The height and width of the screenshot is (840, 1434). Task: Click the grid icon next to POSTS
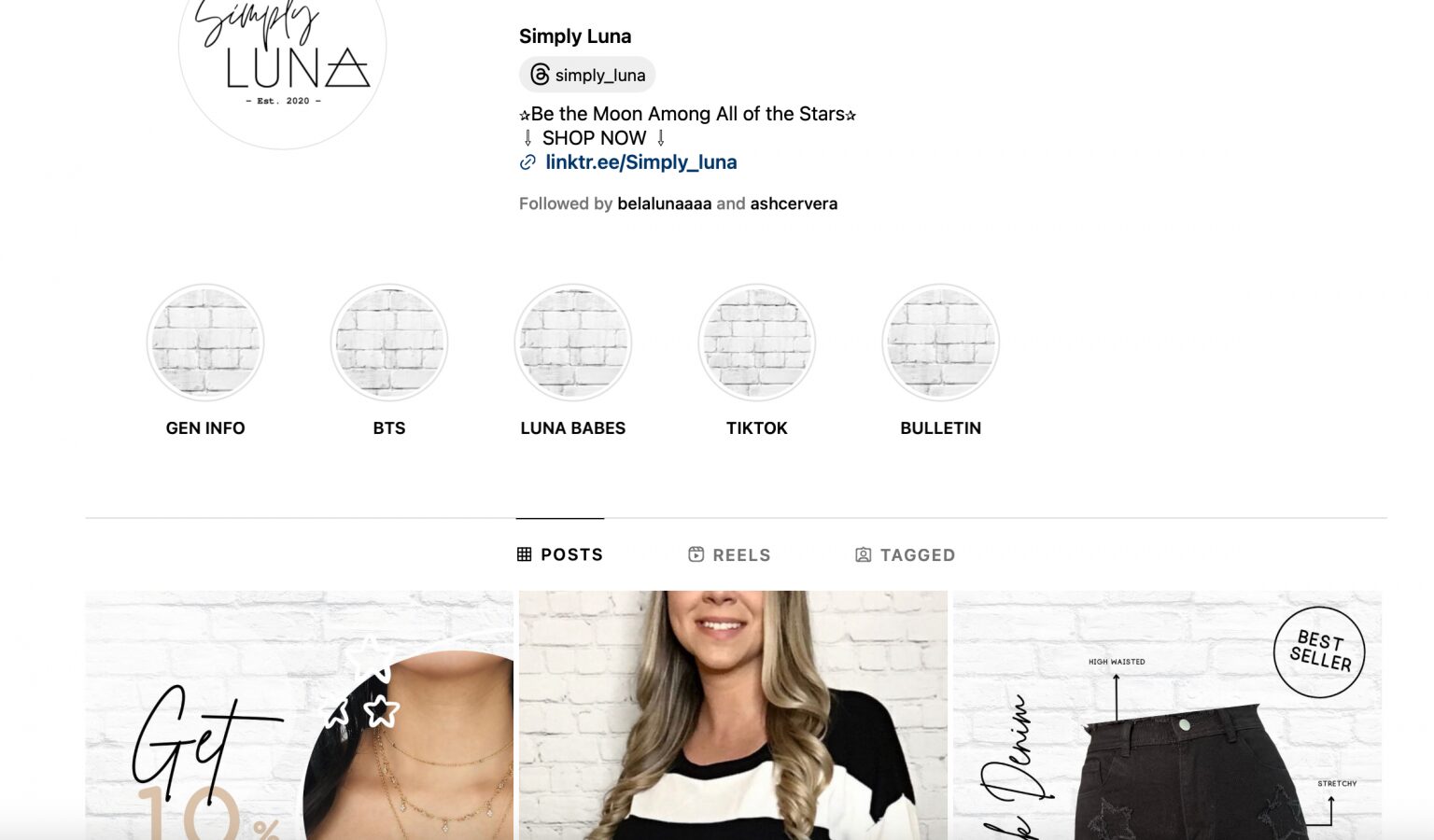[525, 554]
